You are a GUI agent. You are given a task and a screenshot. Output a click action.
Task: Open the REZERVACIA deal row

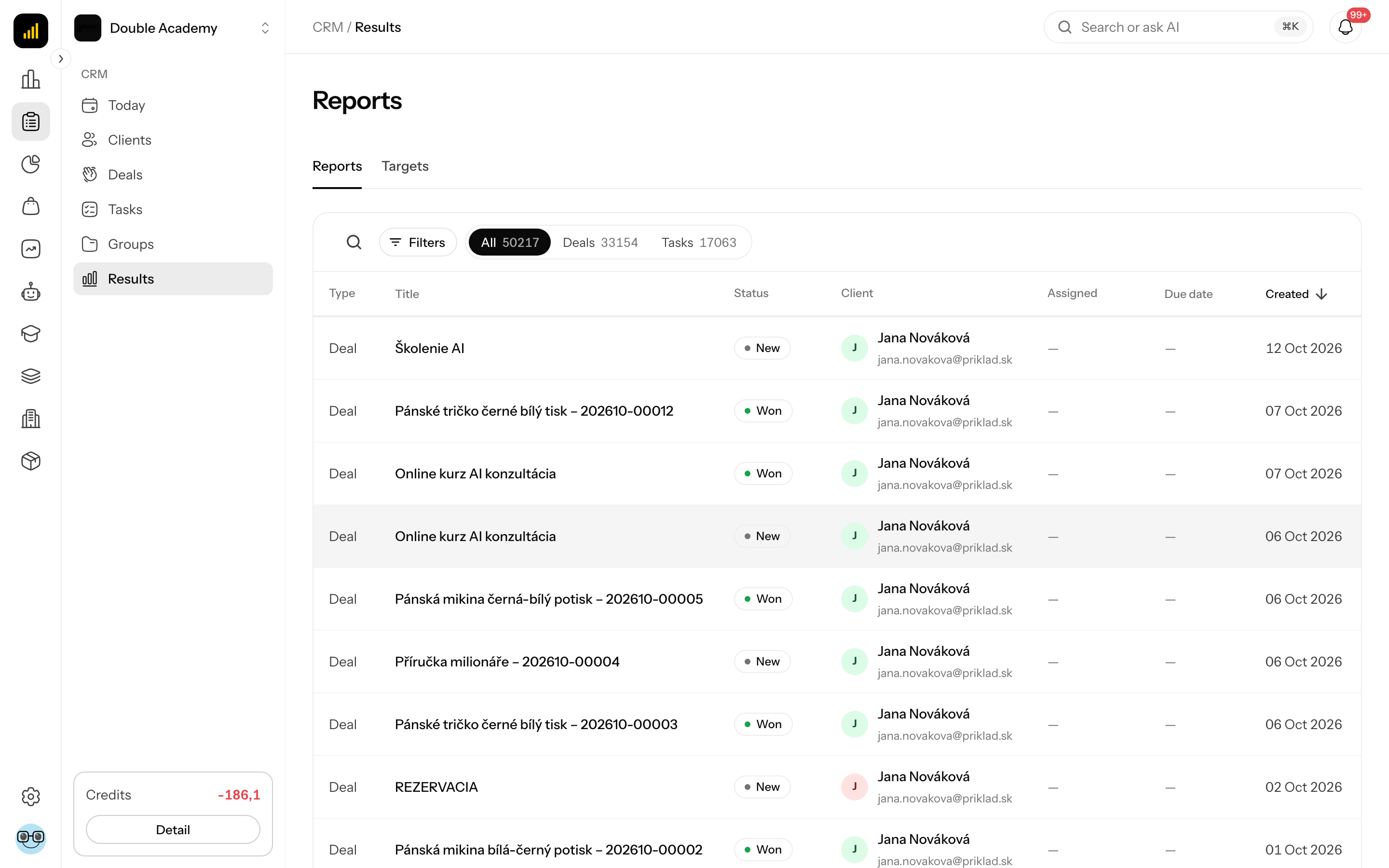coord(837,787)
